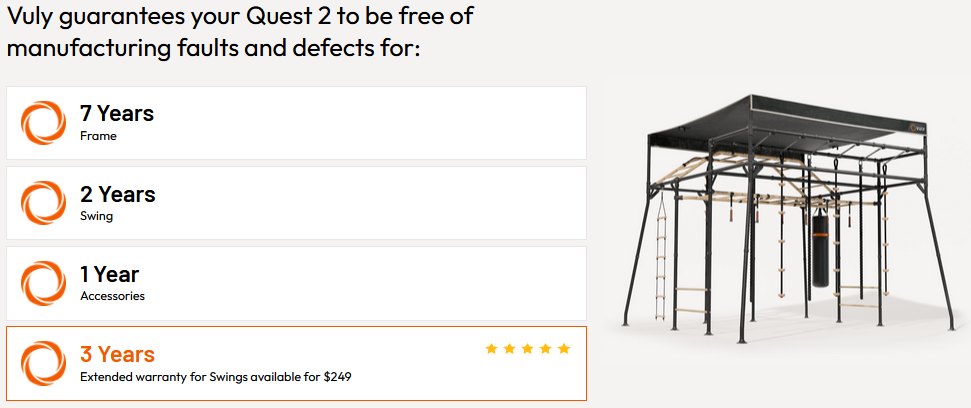Click the Vuly swirl icon beside 2 Years
Screen dimensions: 971x408
[43, 203]
